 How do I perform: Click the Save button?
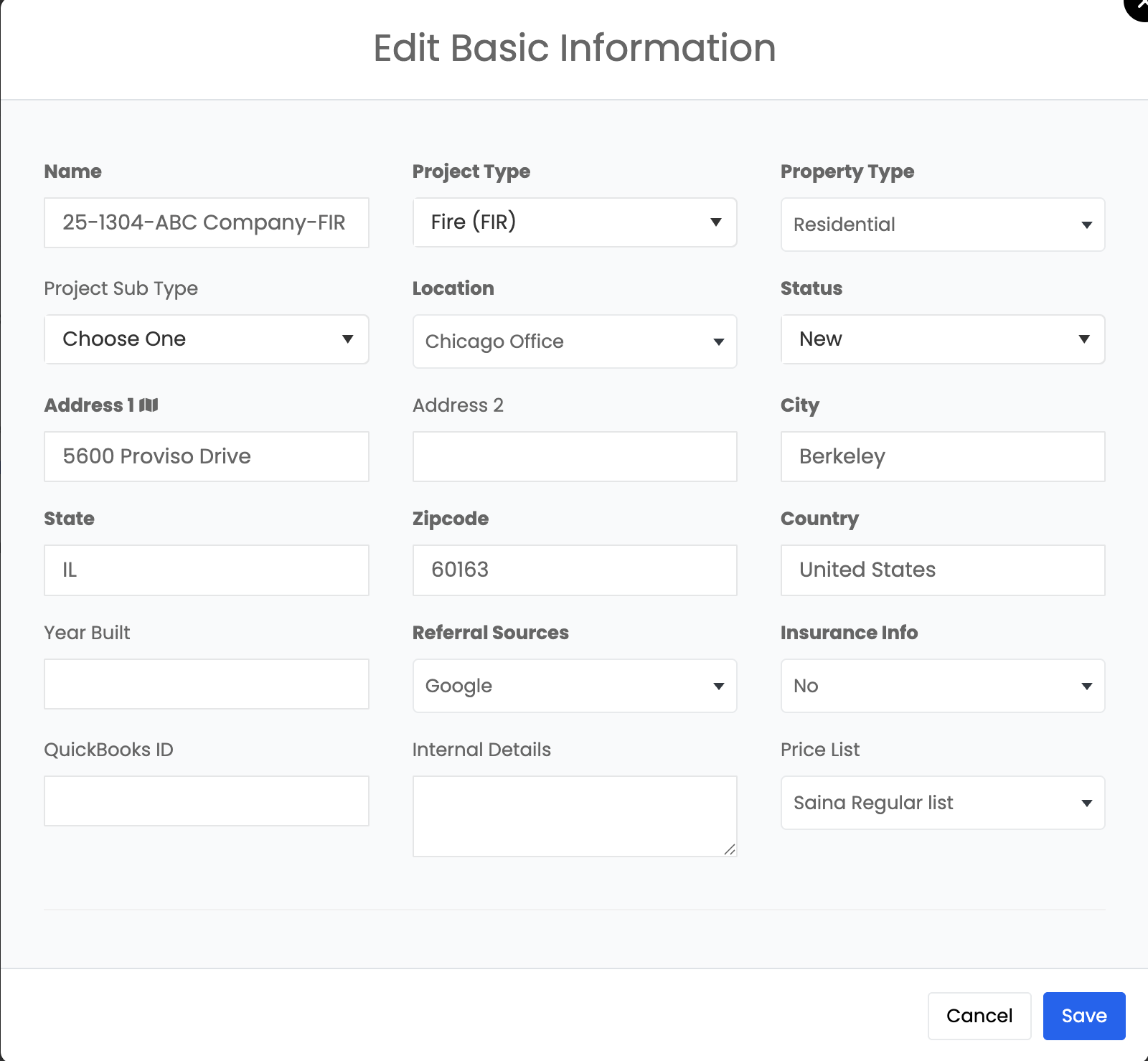(1083, 1016)
